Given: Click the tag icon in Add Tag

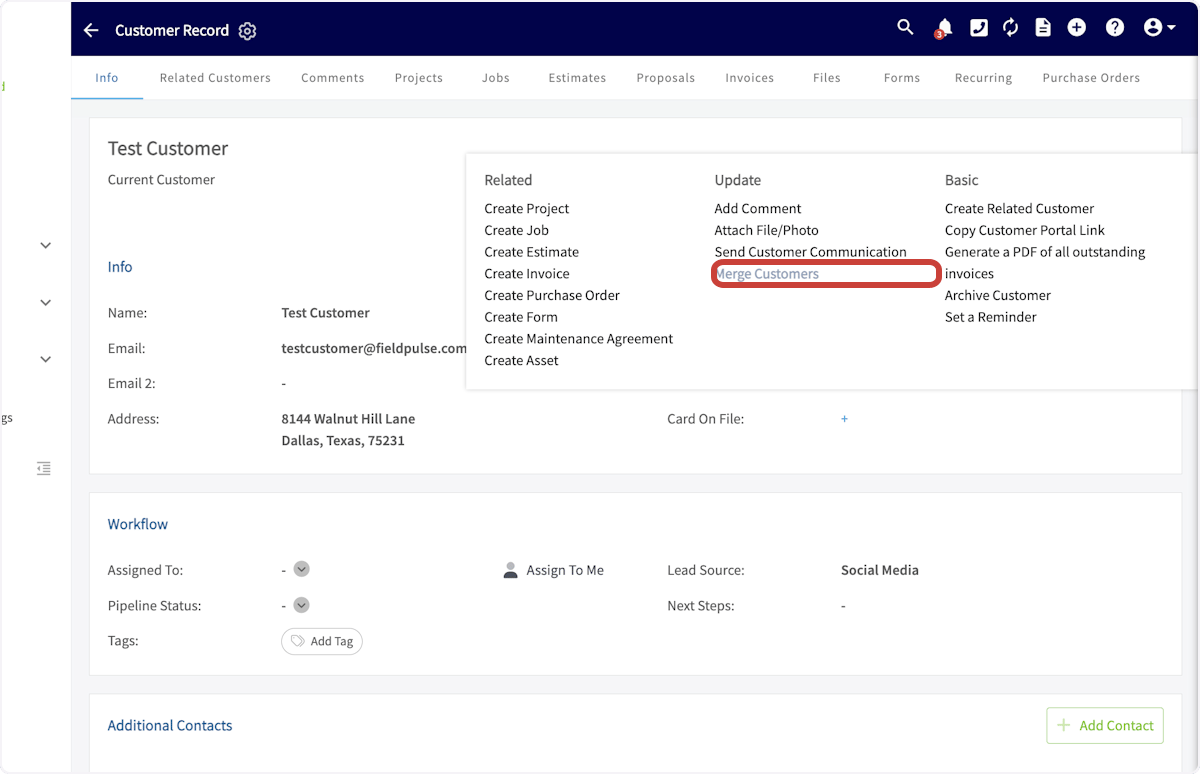Looking at the screenshot, I should pyautogui.click(x=298, y=641).
